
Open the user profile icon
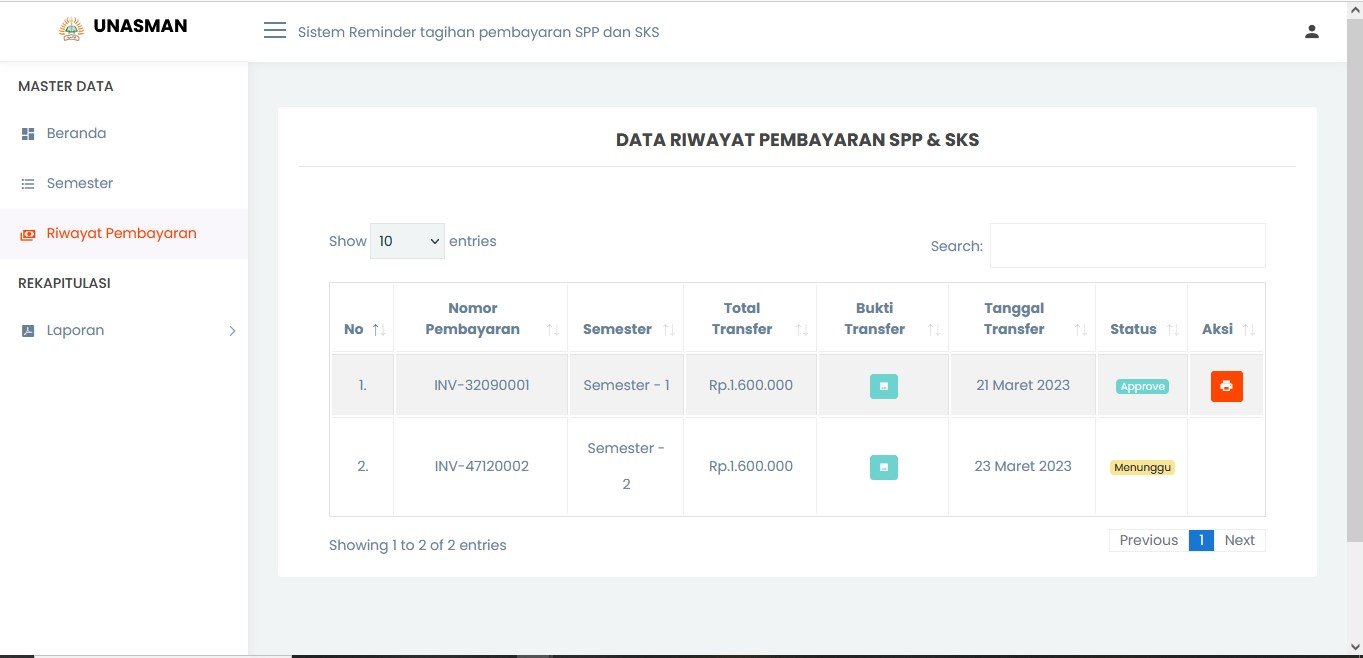(x=1312, y=32)
